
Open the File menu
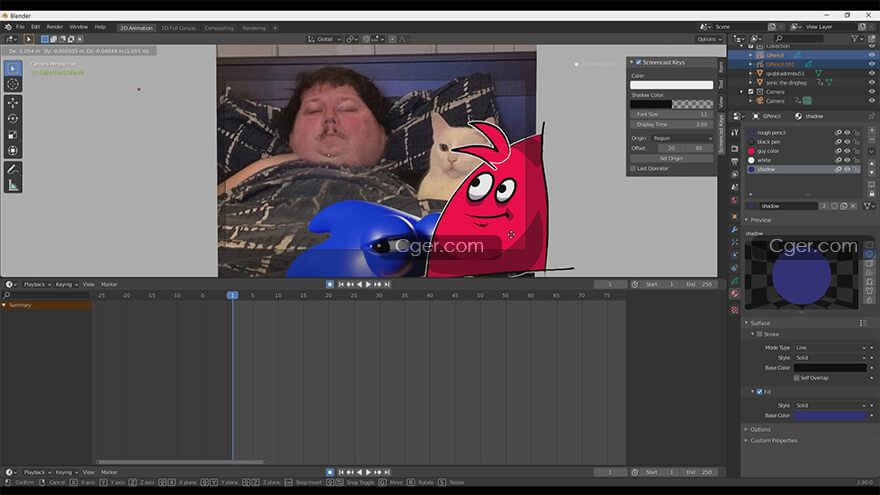20,27
